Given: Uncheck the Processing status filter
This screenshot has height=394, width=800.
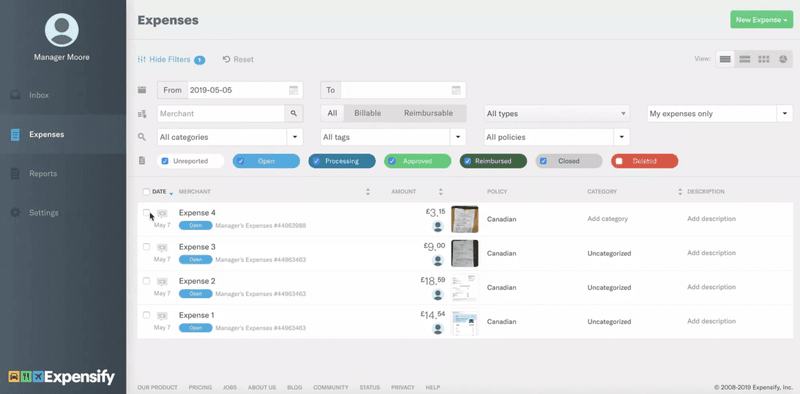Looking at the screenshot, I should (316, 161).
